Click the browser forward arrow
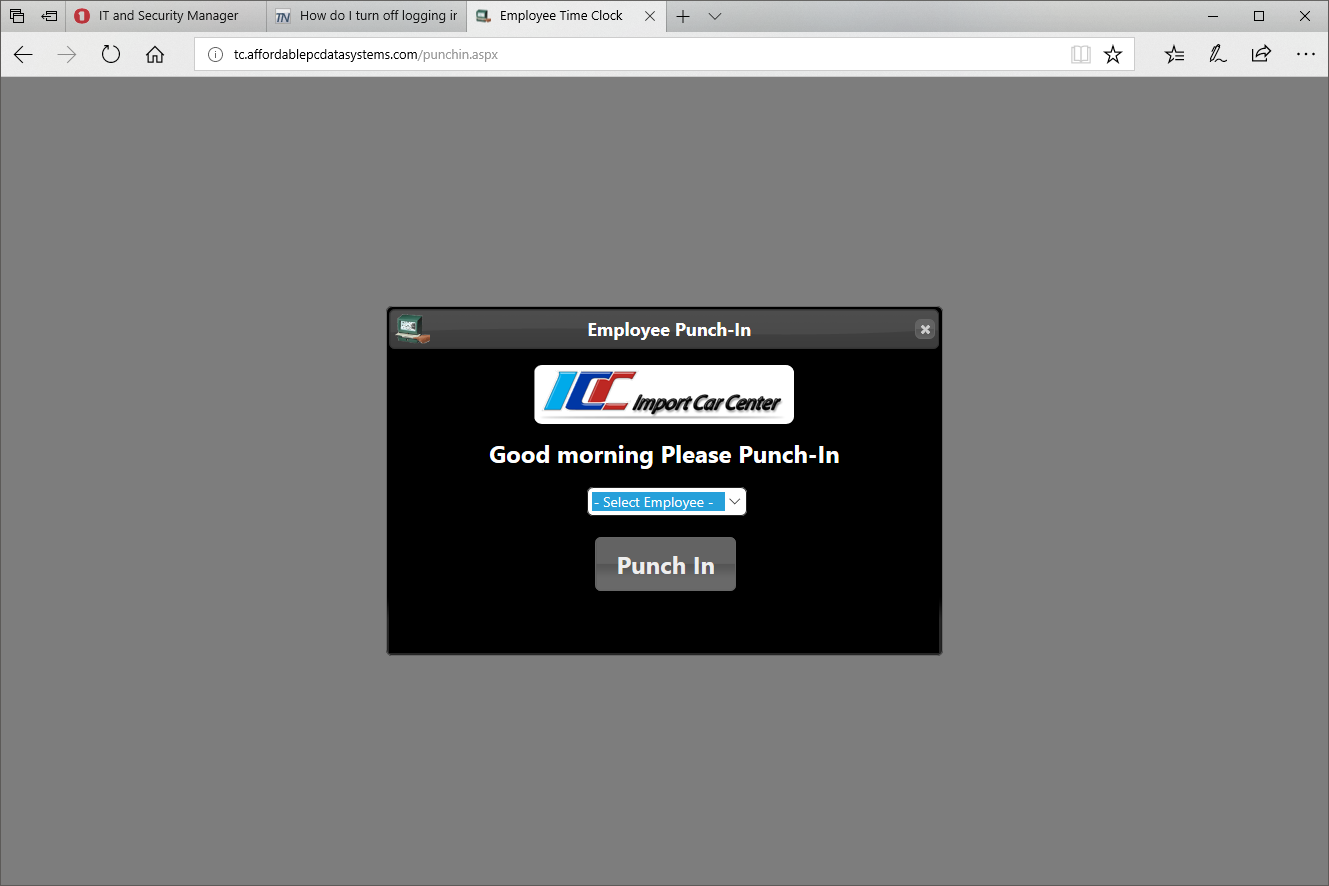Viewport: 1329px width, 886px height. click(67, 55)
